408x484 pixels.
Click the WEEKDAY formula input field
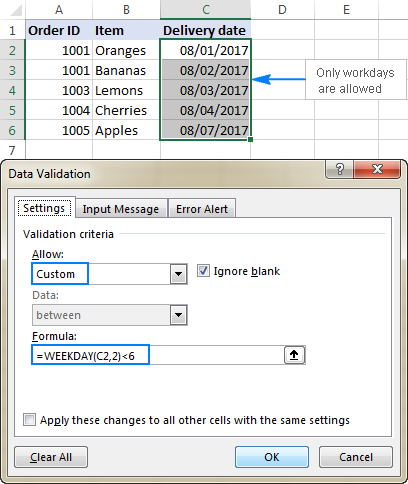tap(158, 355)
